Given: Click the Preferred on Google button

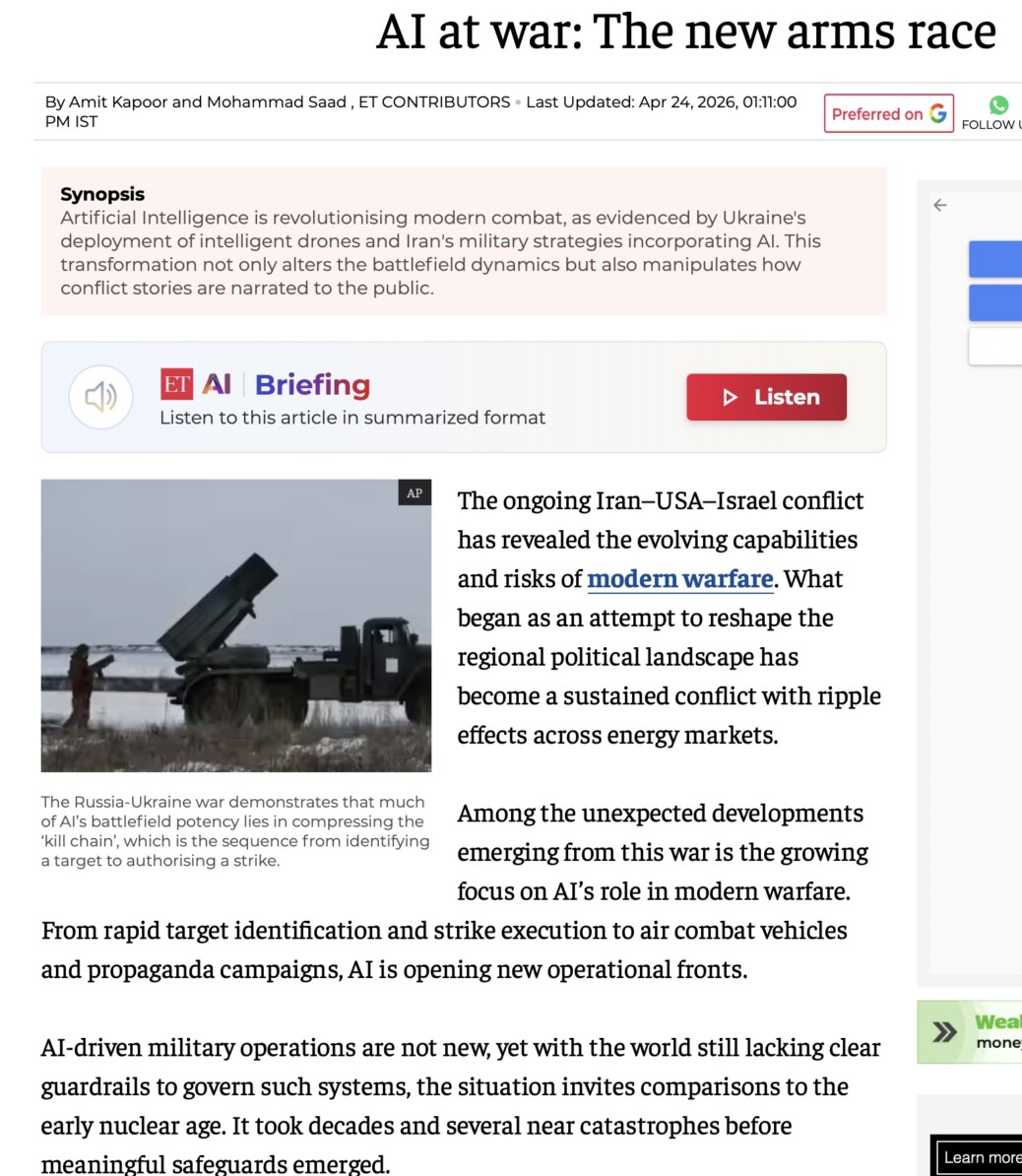Looking at the screenshot, I should point(888,113).
